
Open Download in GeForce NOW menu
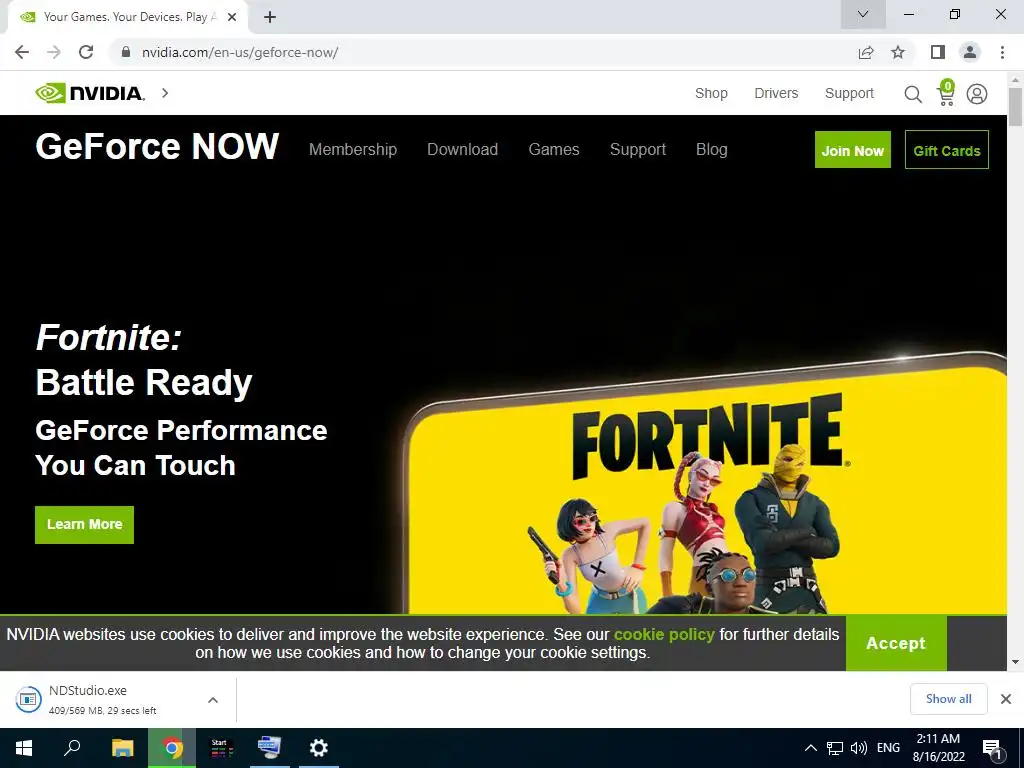click(x=462, y=150)
